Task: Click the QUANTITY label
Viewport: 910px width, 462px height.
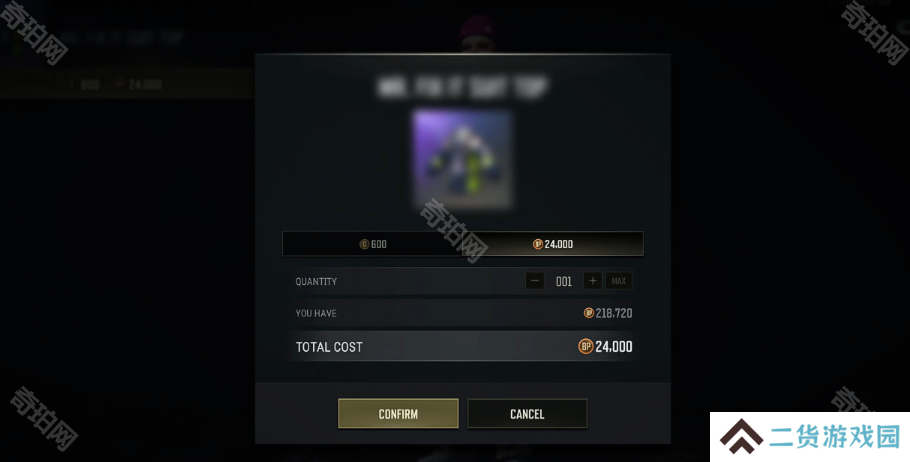Action: point(316,281)
